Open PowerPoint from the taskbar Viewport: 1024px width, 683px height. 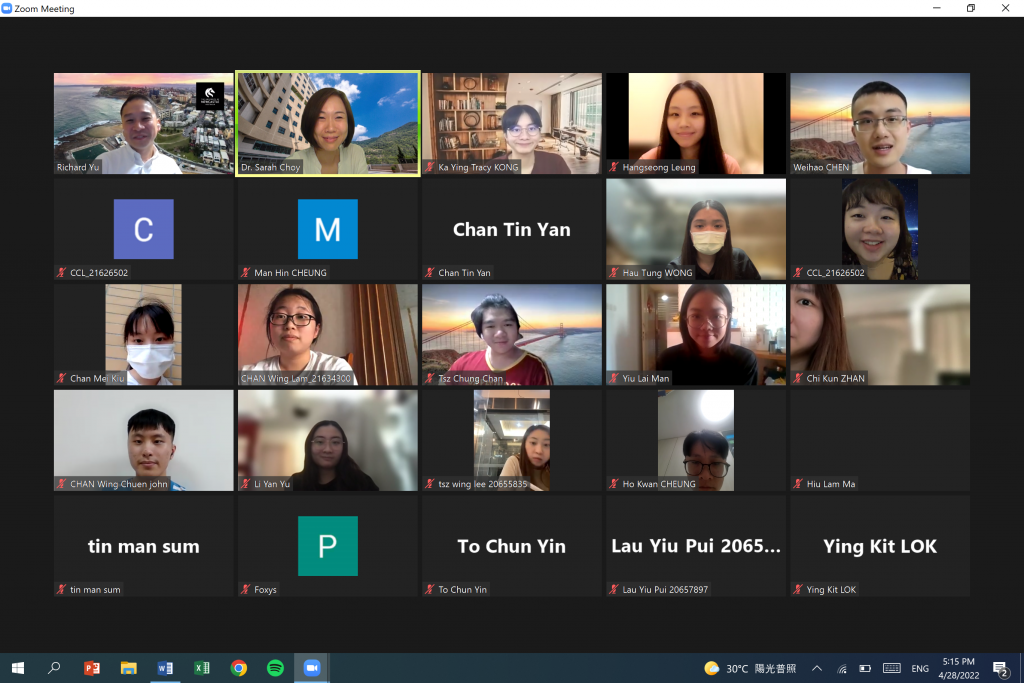(91, 668)
